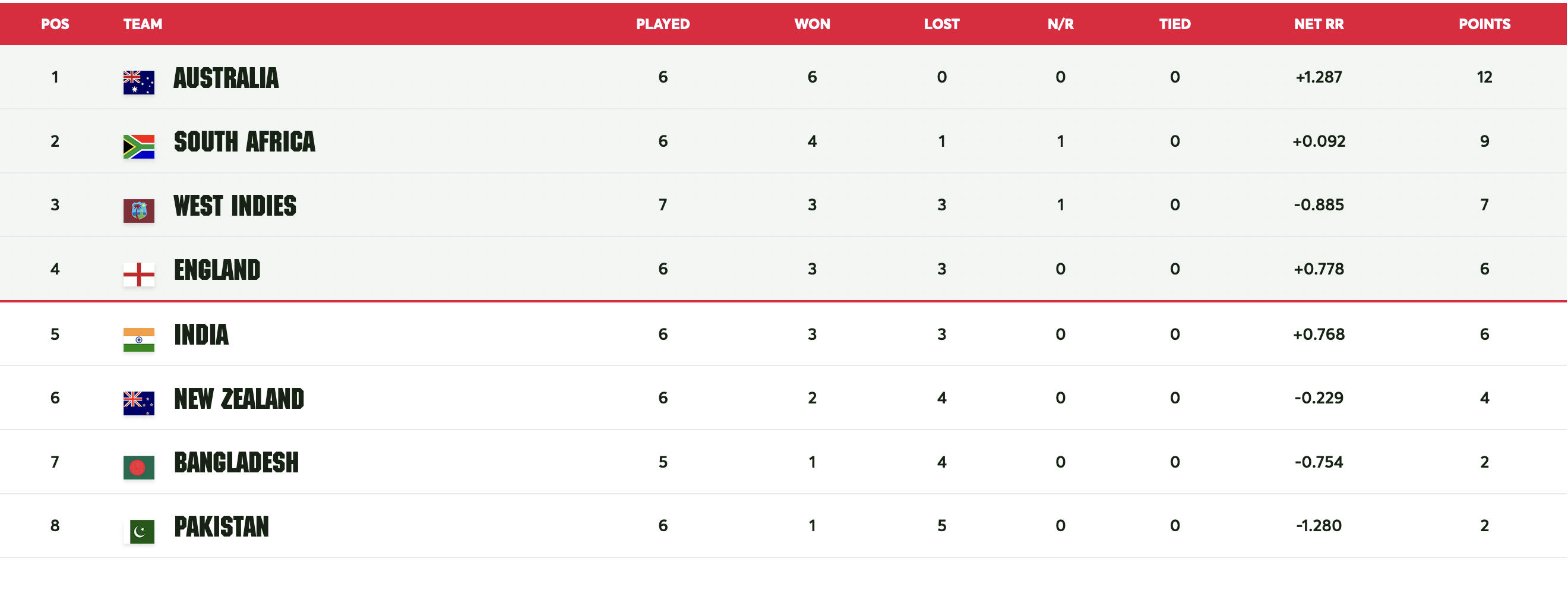Viewport: 1568px width, 593px height.
Task: Click the WON column header
Action: click(x=812, y=24)
